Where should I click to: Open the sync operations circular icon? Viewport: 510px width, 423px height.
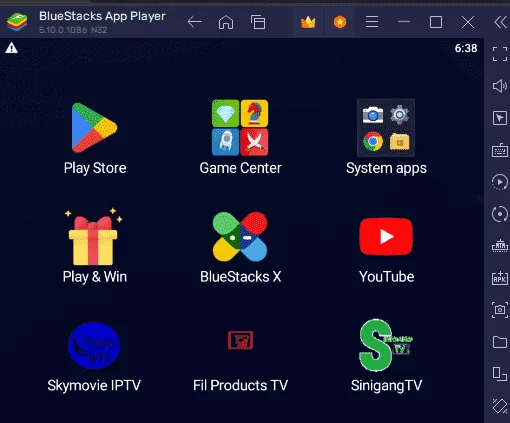coord(500,214)
